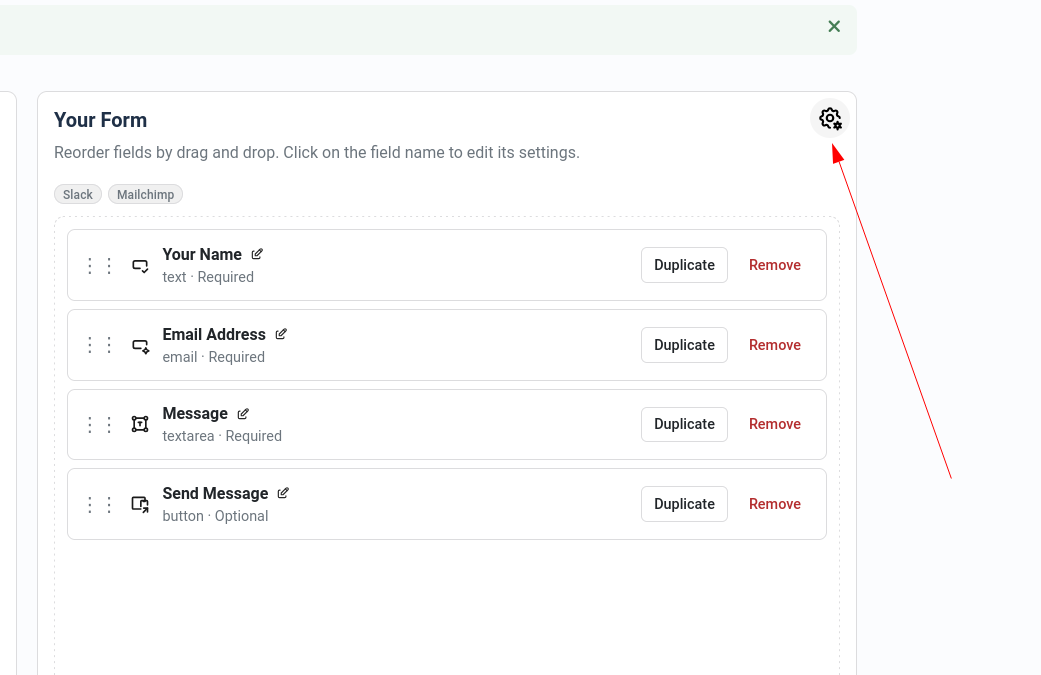Remove the Send Message field
Screen dimensions: 1041x675
point(774,504)
